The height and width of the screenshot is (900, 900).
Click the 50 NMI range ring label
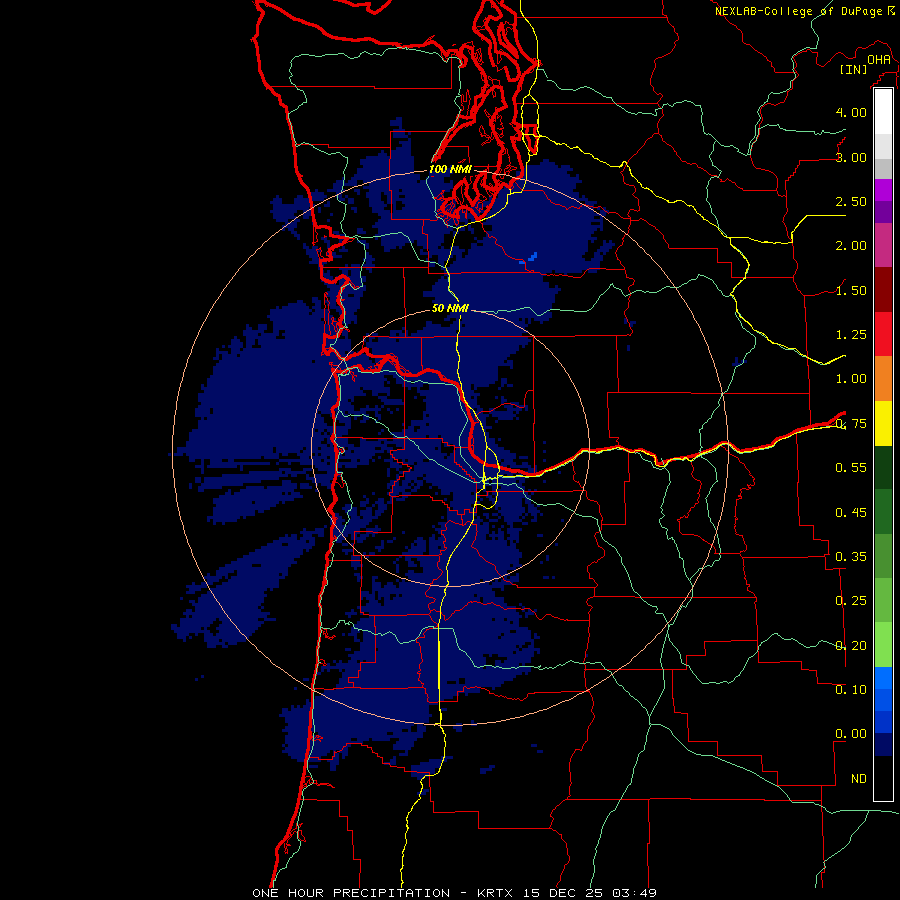click(450, 308)
